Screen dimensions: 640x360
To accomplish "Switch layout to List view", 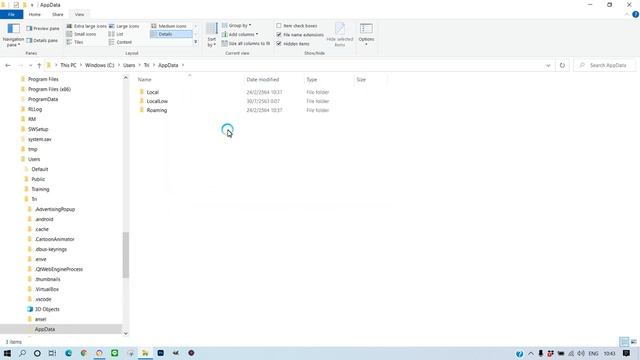I will (x=116, y=34).
